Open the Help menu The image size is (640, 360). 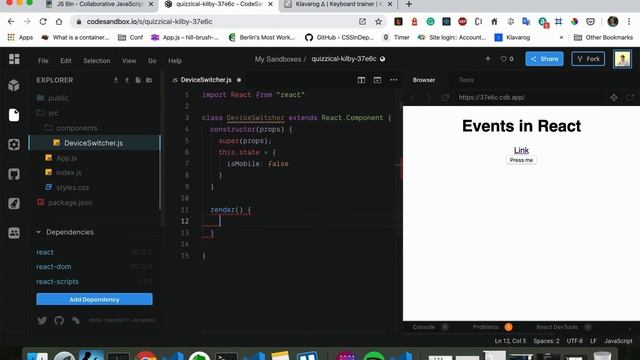point(175,61)
